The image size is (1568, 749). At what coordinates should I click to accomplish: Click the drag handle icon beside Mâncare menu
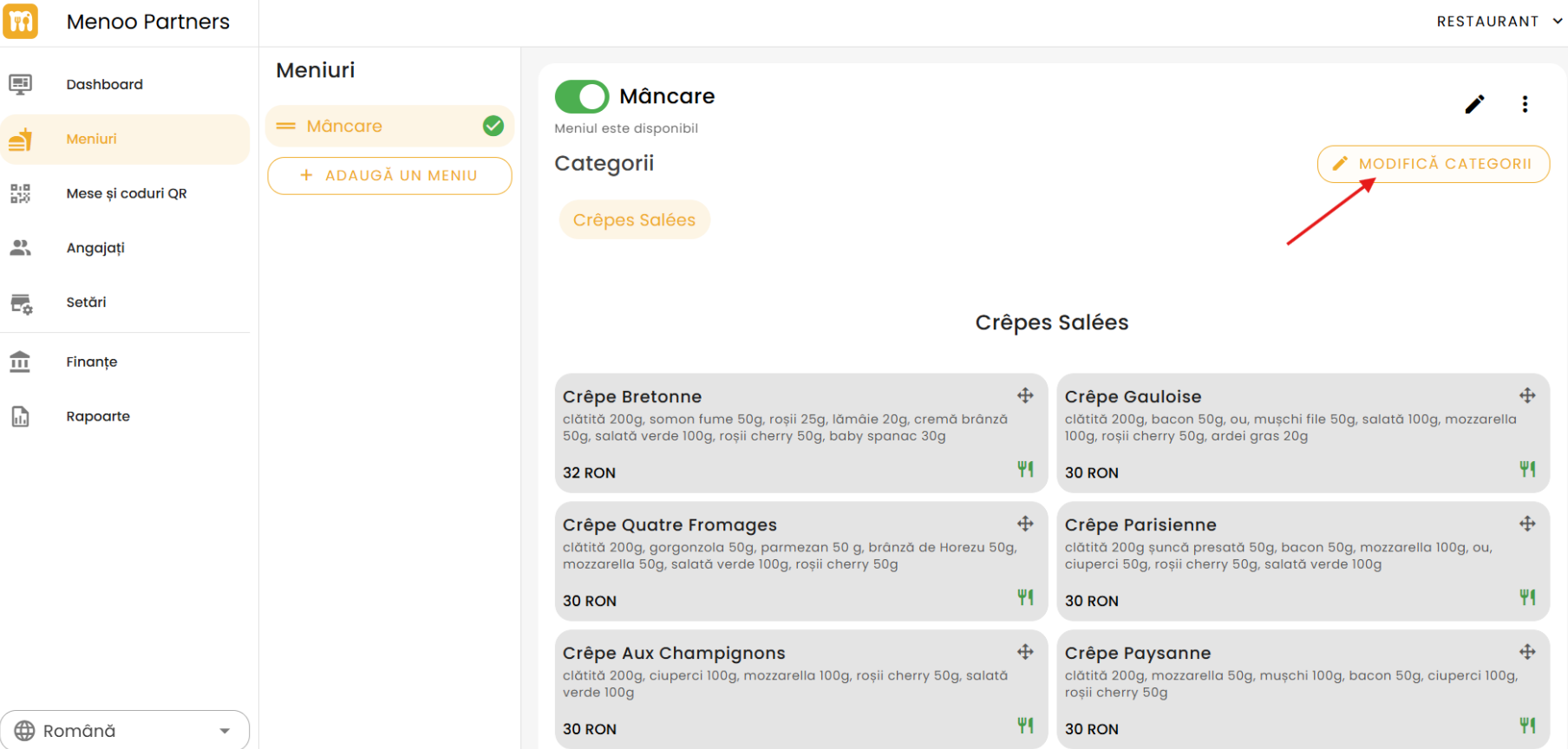pyautogui.click(x=286, y=127)
